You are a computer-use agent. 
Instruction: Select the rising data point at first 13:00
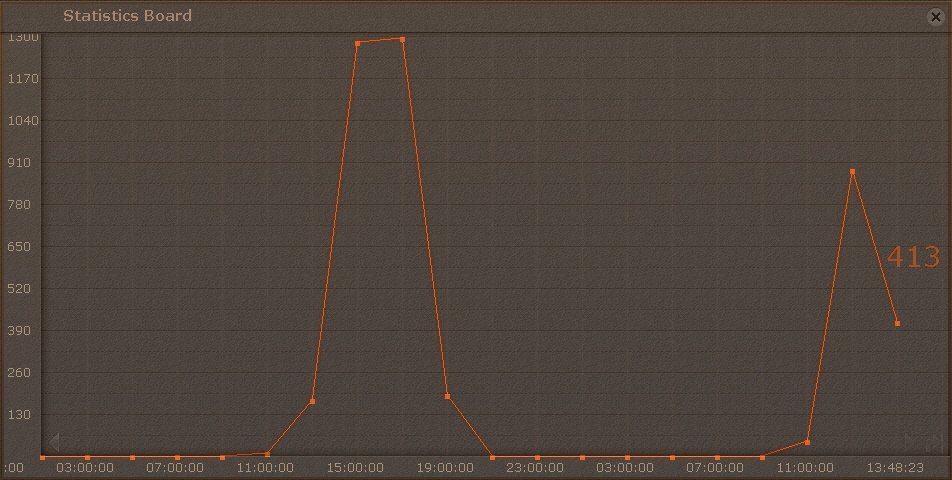312,401
